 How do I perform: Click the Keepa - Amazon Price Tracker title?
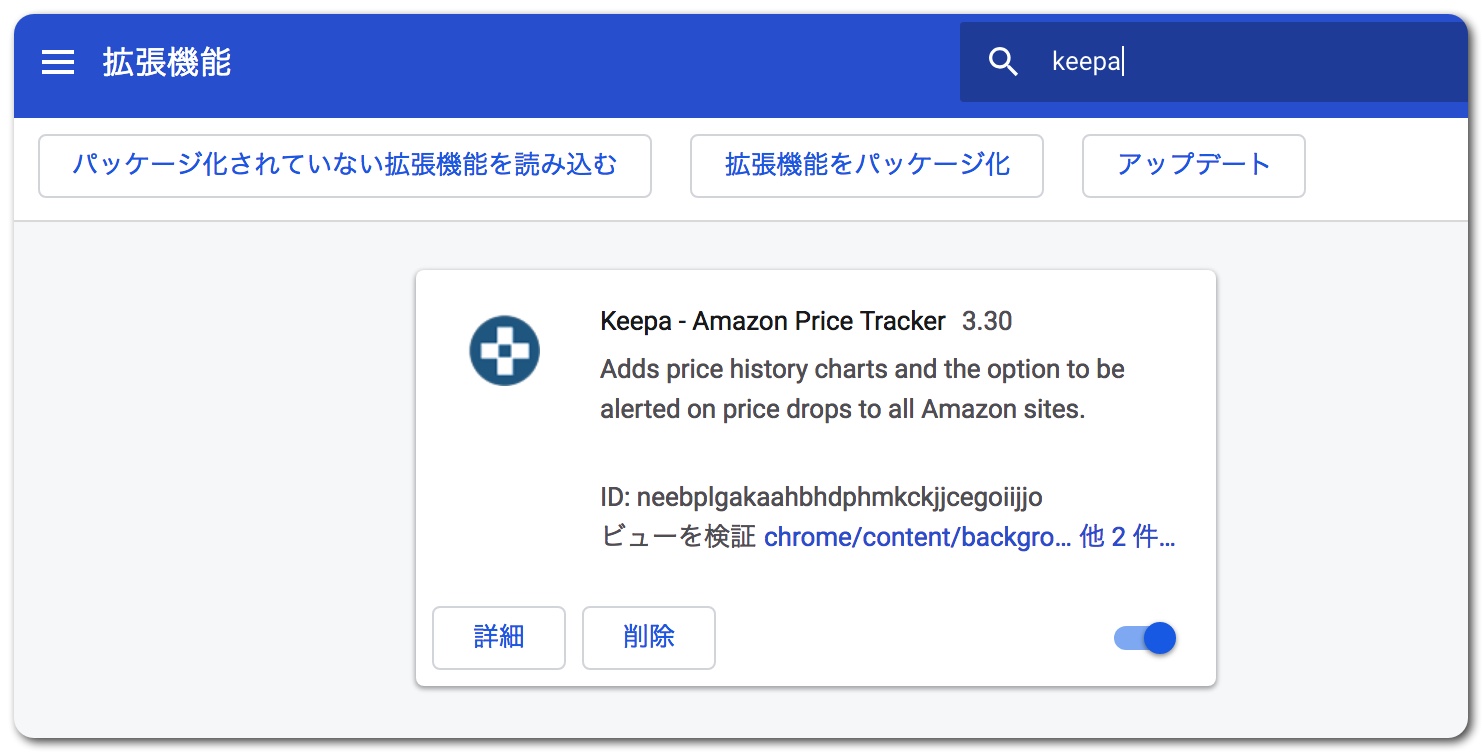772,321
